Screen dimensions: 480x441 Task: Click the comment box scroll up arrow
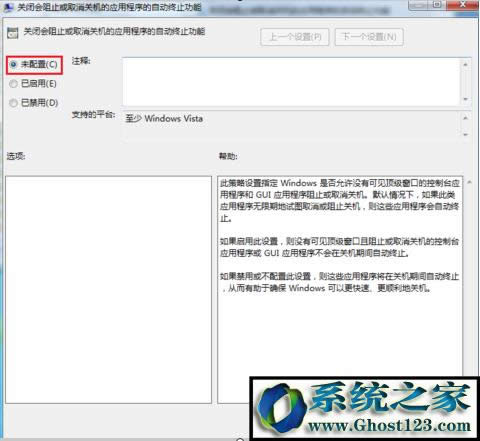click(x=465, y=64)
